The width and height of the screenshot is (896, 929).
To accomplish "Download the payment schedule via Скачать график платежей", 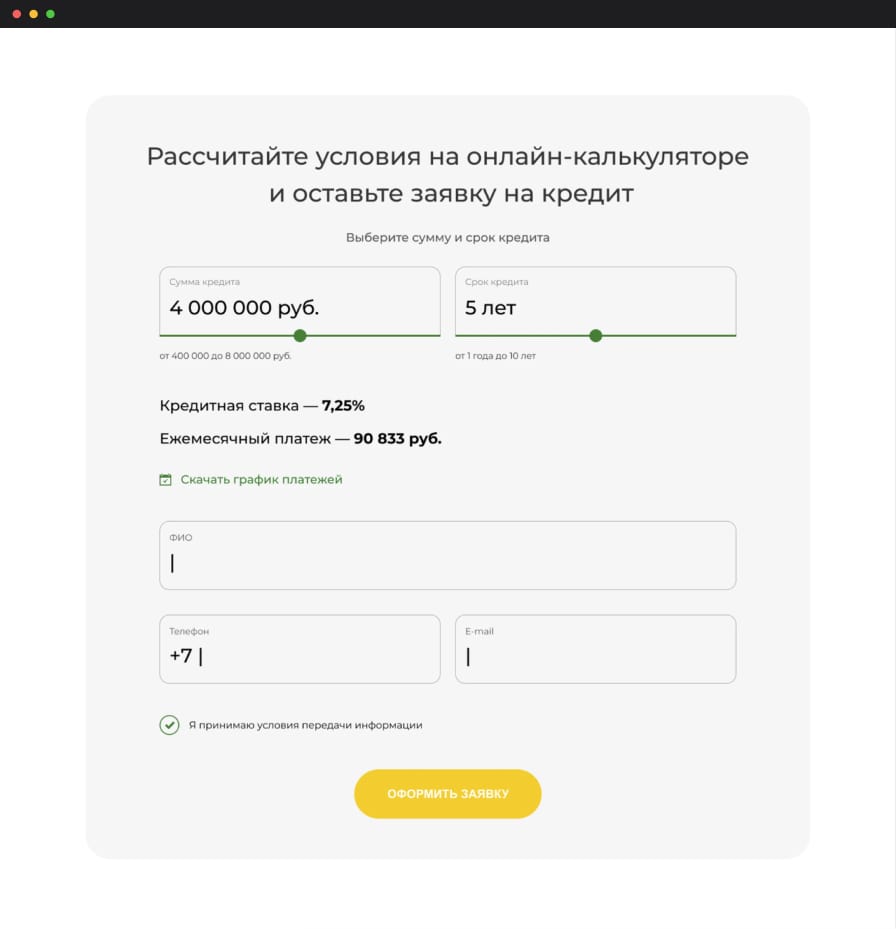I will pos(261,480).
